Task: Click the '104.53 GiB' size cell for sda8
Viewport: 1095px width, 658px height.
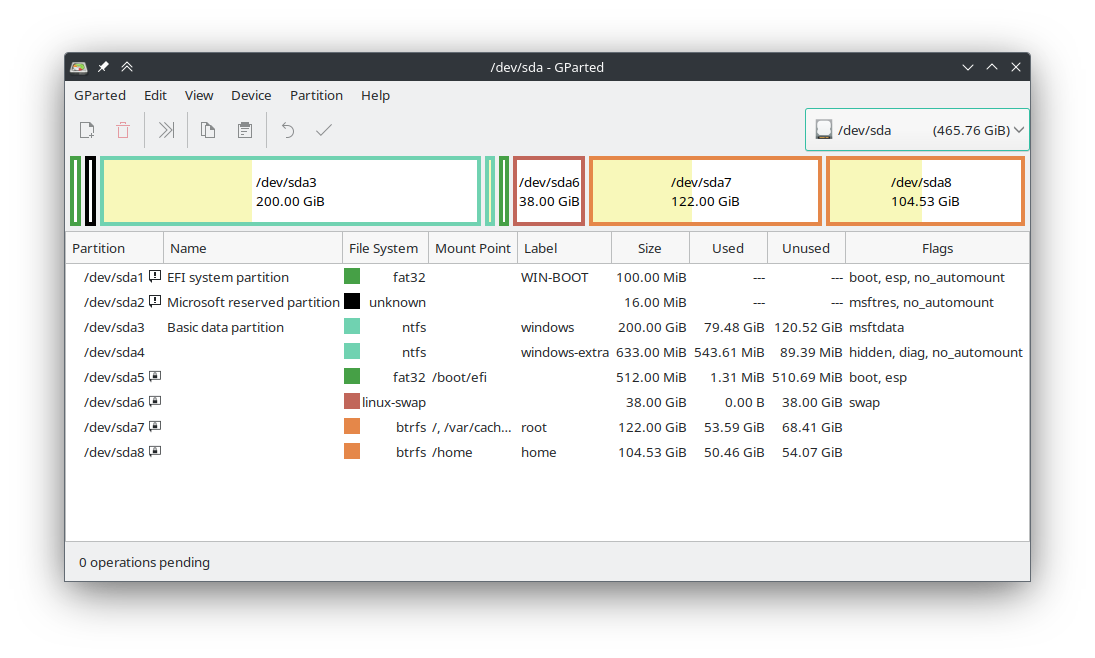Action: pos(652,453)
